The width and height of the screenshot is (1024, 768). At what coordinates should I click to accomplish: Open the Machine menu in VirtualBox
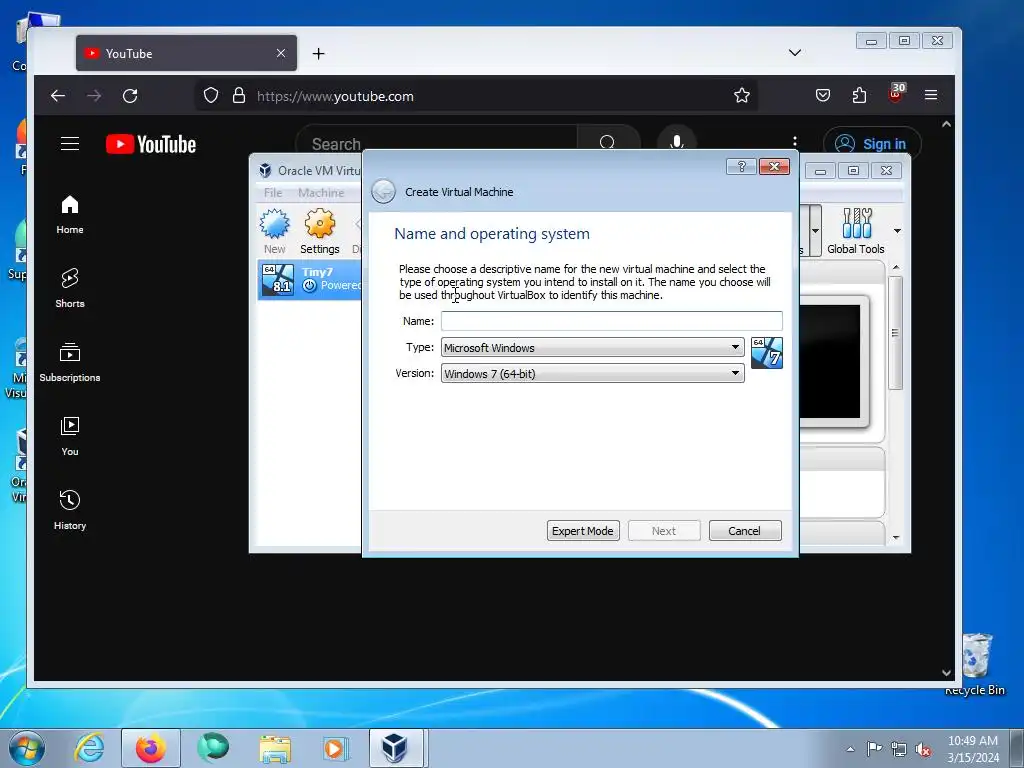click(321, 193)
